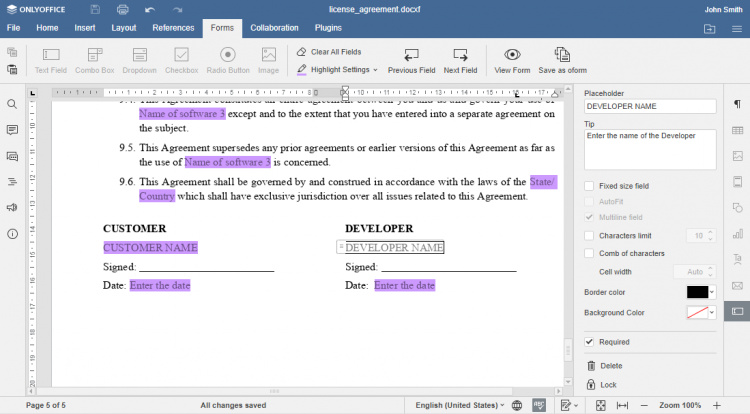Uncheck the Required checkbox
Image resolution: width=750 pixels, height=414 pixels.
590,342
